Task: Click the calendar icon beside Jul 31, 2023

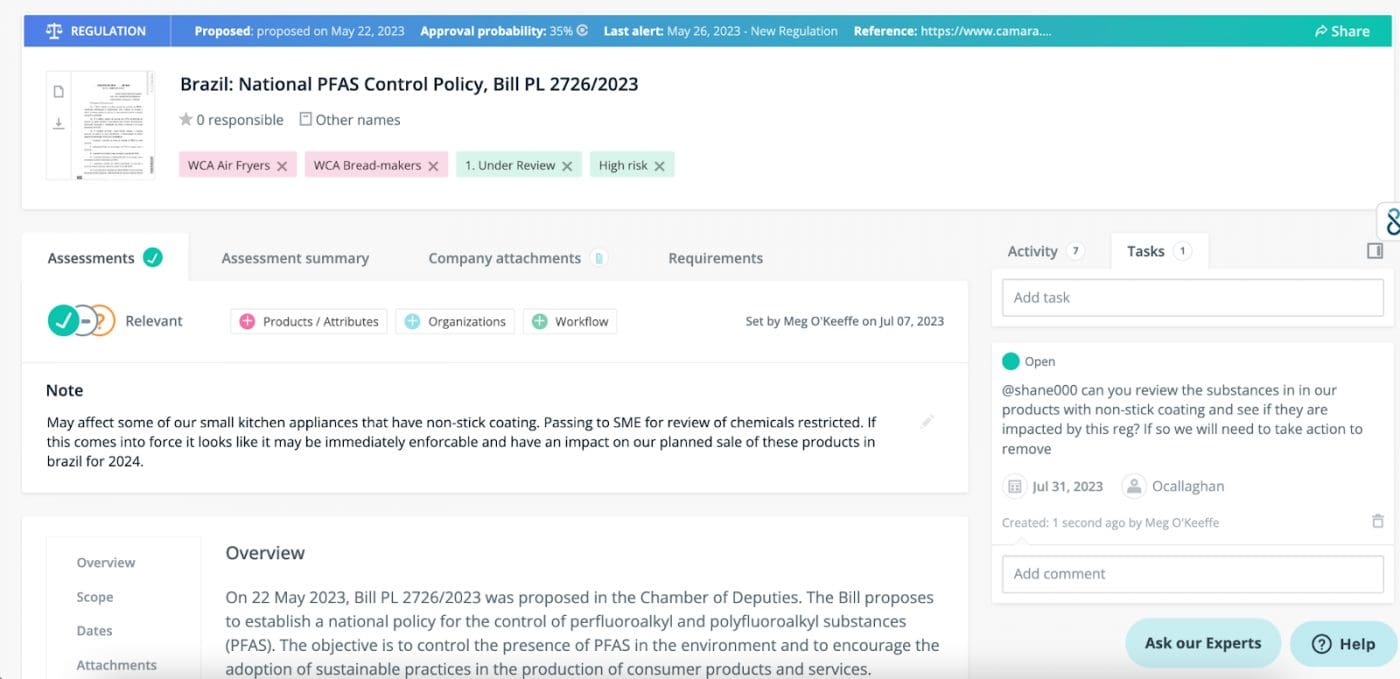Action: [x=1015, y=487]
